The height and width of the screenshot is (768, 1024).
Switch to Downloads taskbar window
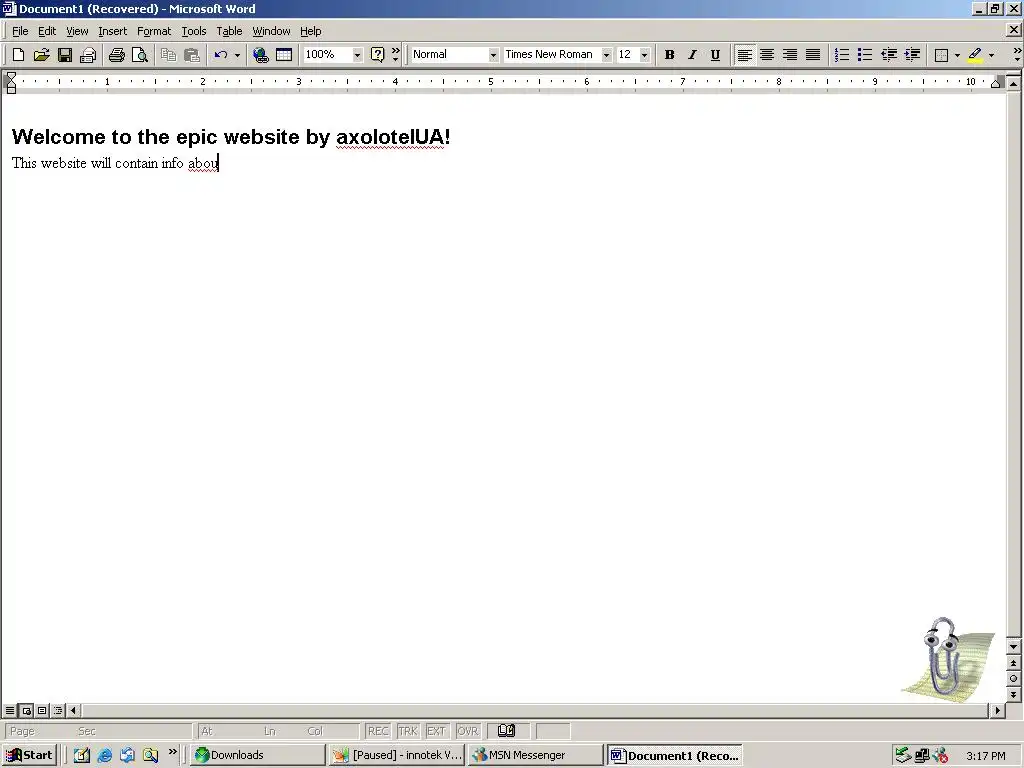tap(258, 755)
